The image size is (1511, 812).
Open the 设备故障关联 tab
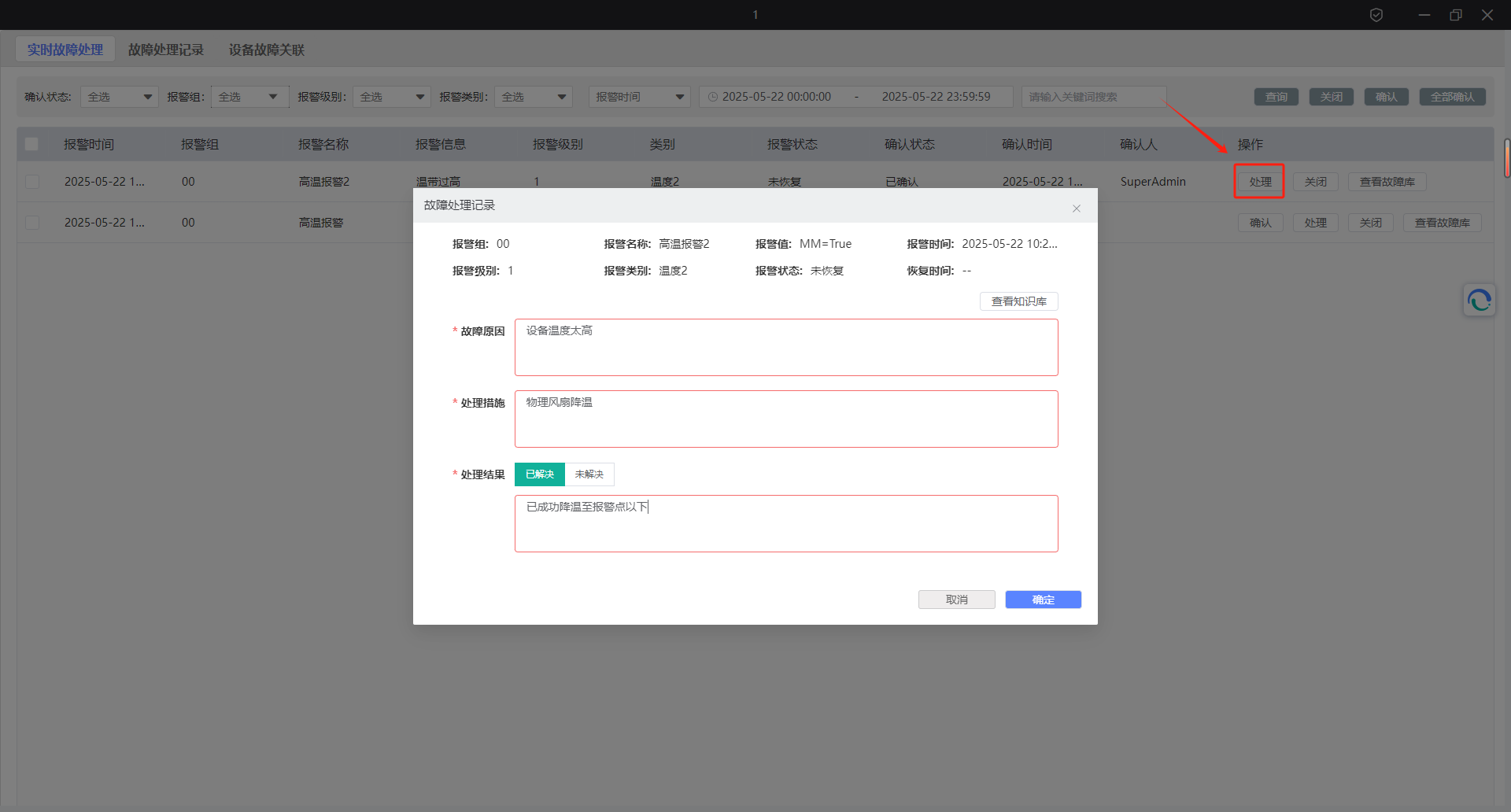coord(266,50)
